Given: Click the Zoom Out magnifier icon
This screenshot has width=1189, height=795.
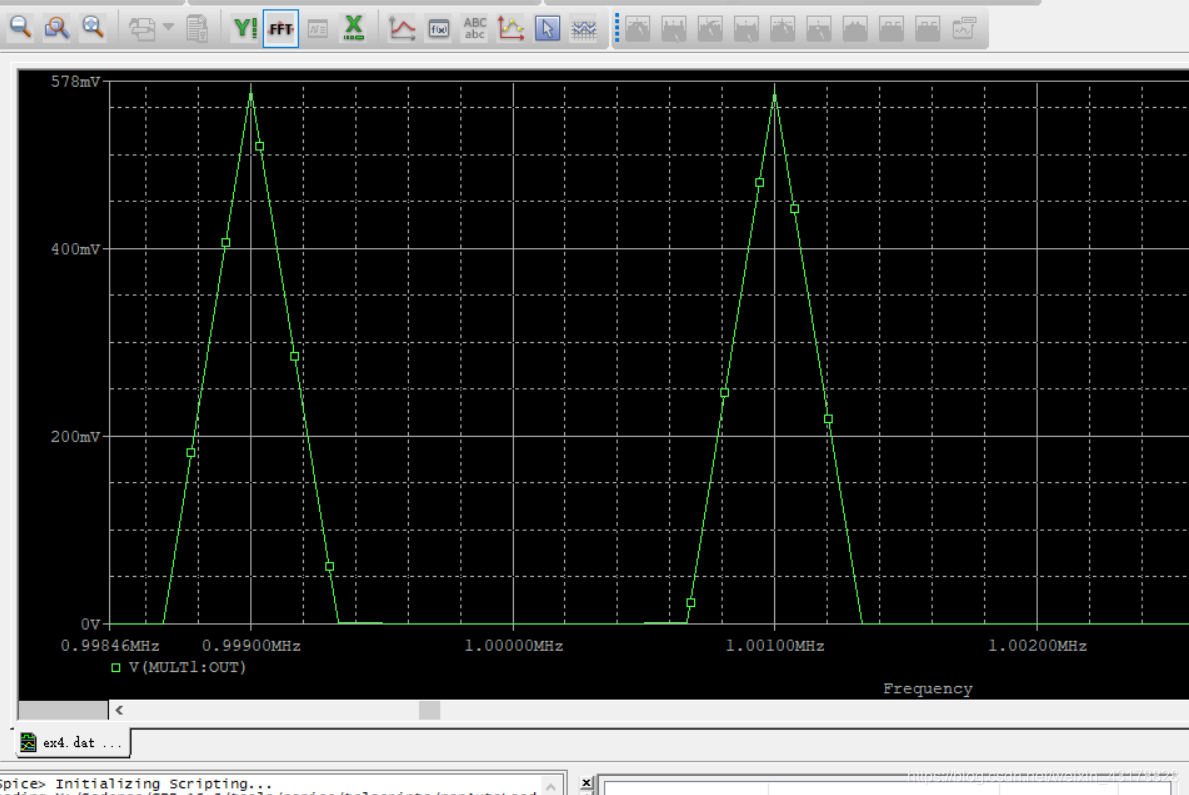Looking at the screenshot, I should (x=20, y=28).
